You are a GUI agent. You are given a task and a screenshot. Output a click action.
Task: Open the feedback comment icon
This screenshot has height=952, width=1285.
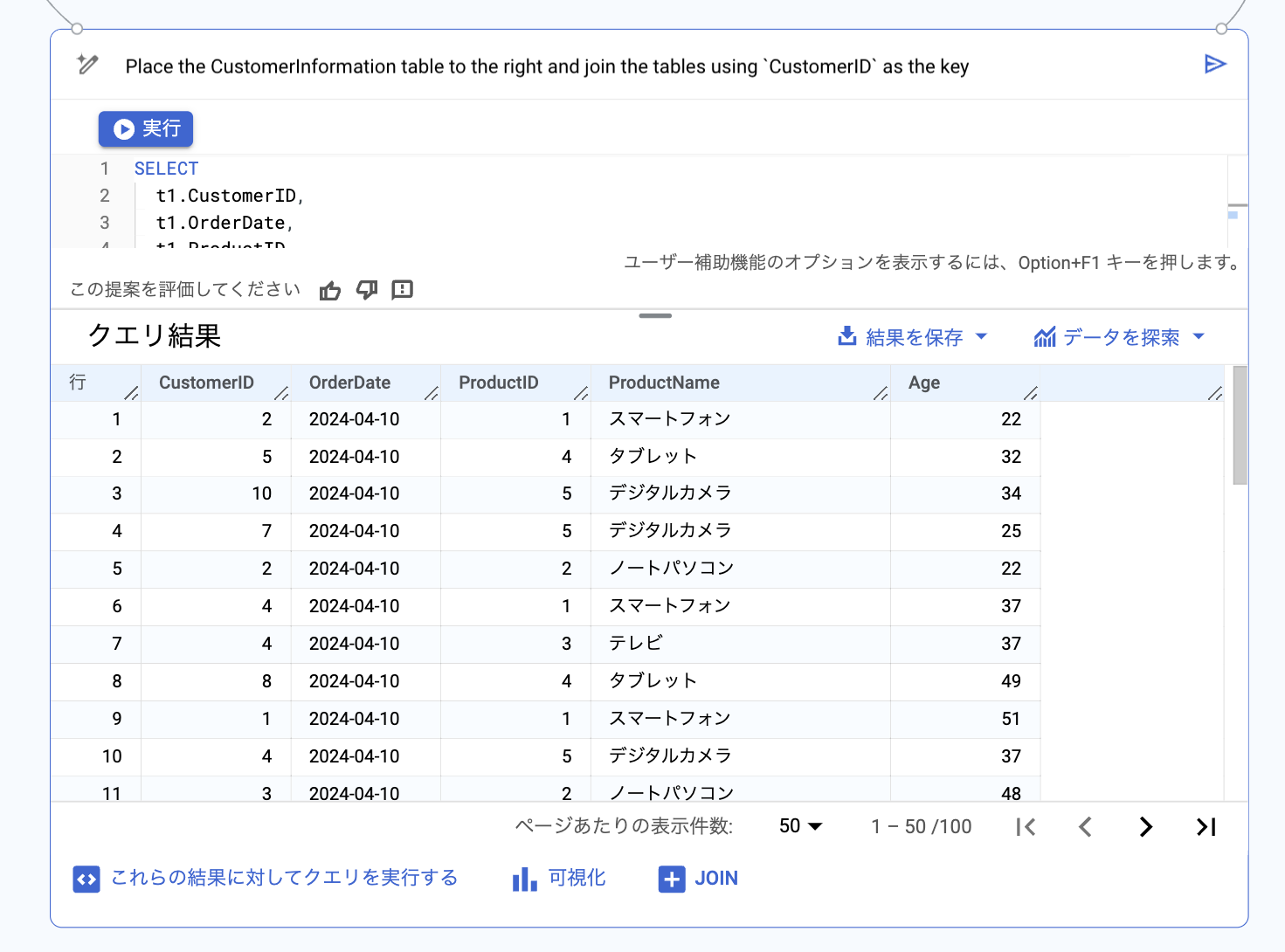click(x=402, y=290)
